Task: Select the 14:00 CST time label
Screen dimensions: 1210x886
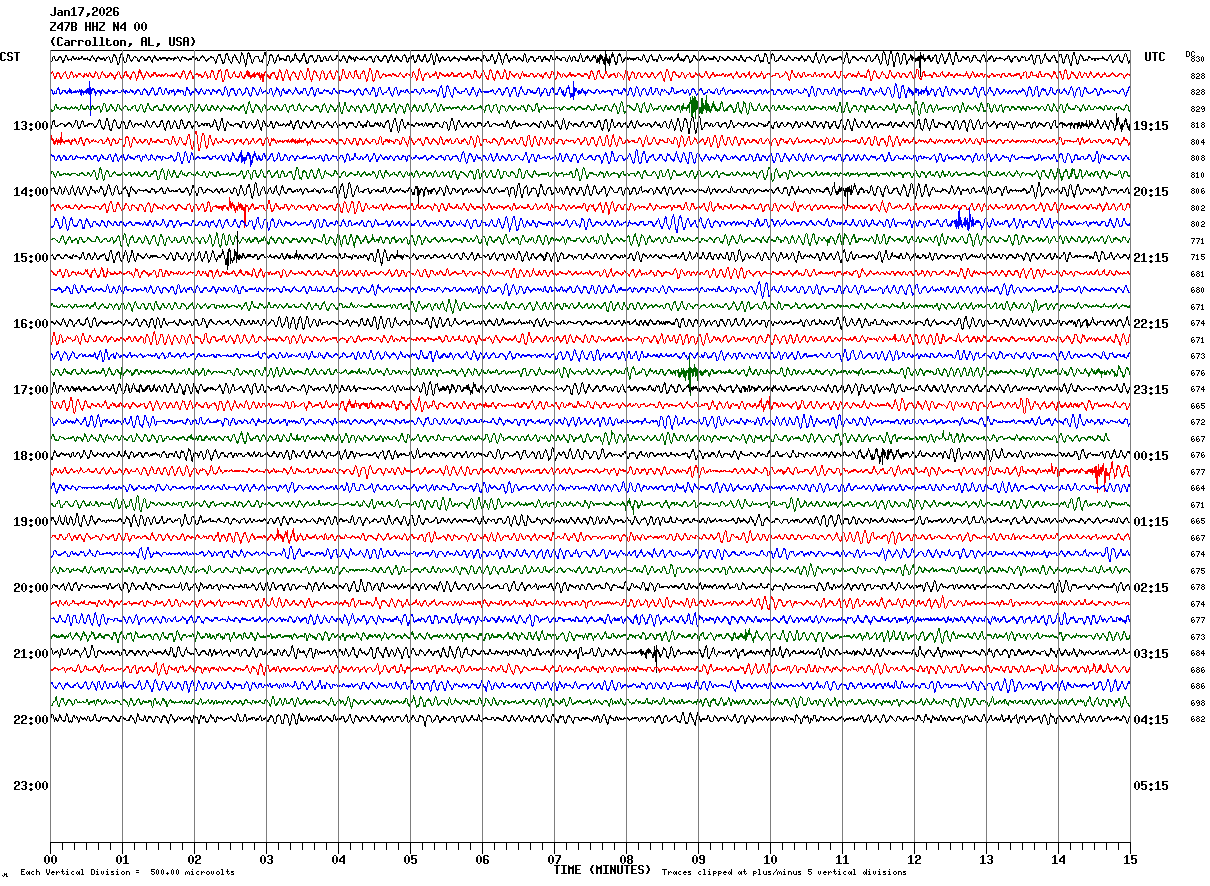Action: pos(31,192)
